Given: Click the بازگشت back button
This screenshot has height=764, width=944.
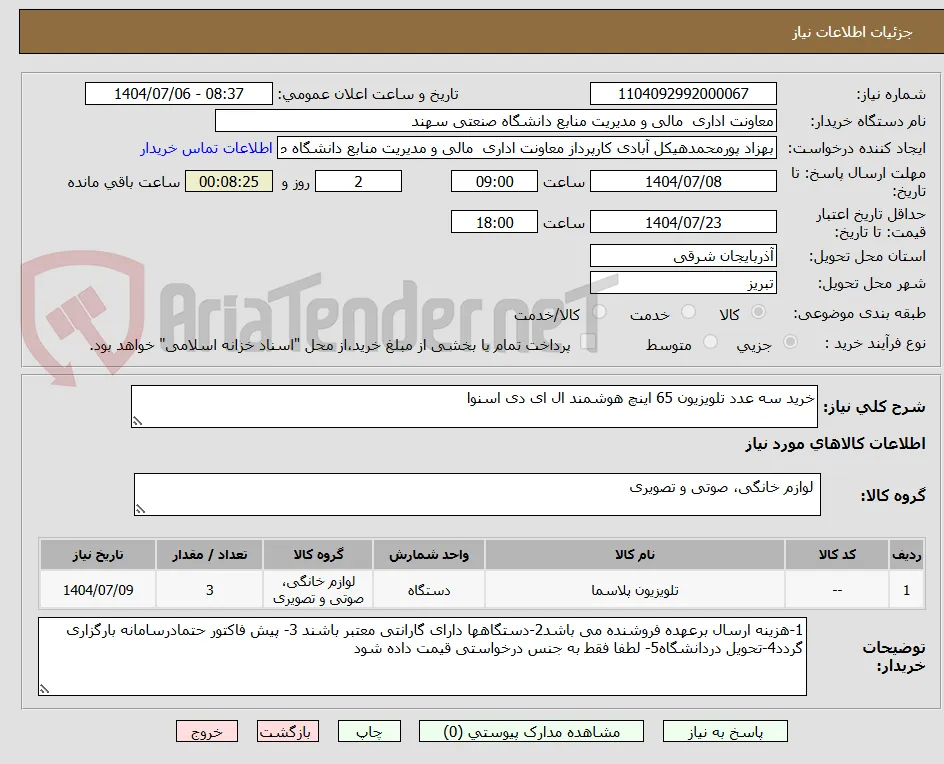Looking at the screenshot, I should coord(288,731).
